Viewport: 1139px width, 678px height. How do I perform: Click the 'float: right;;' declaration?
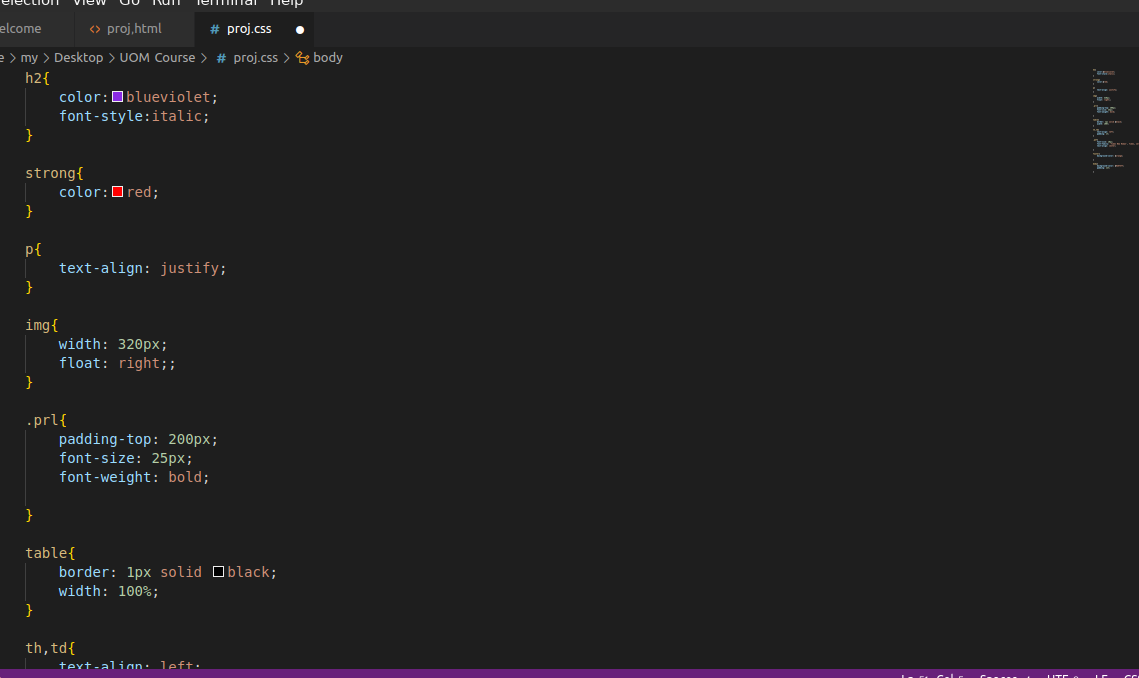click(117, 363)
